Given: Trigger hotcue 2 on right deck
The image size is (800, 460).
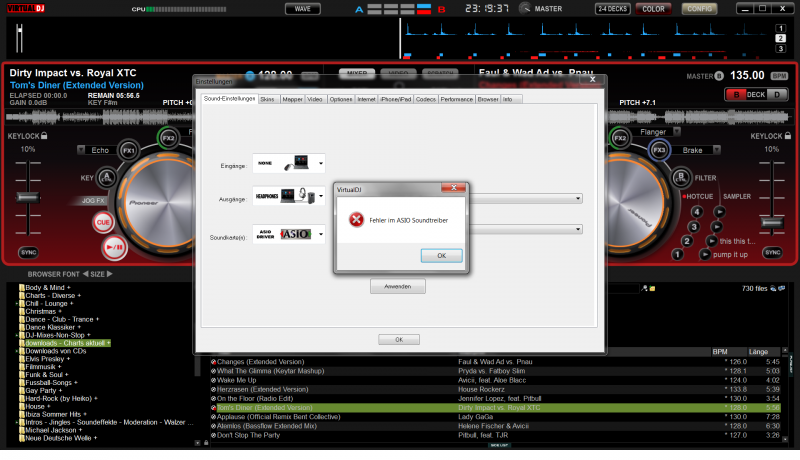Looking at the screenshot, I should click(687, 241).
